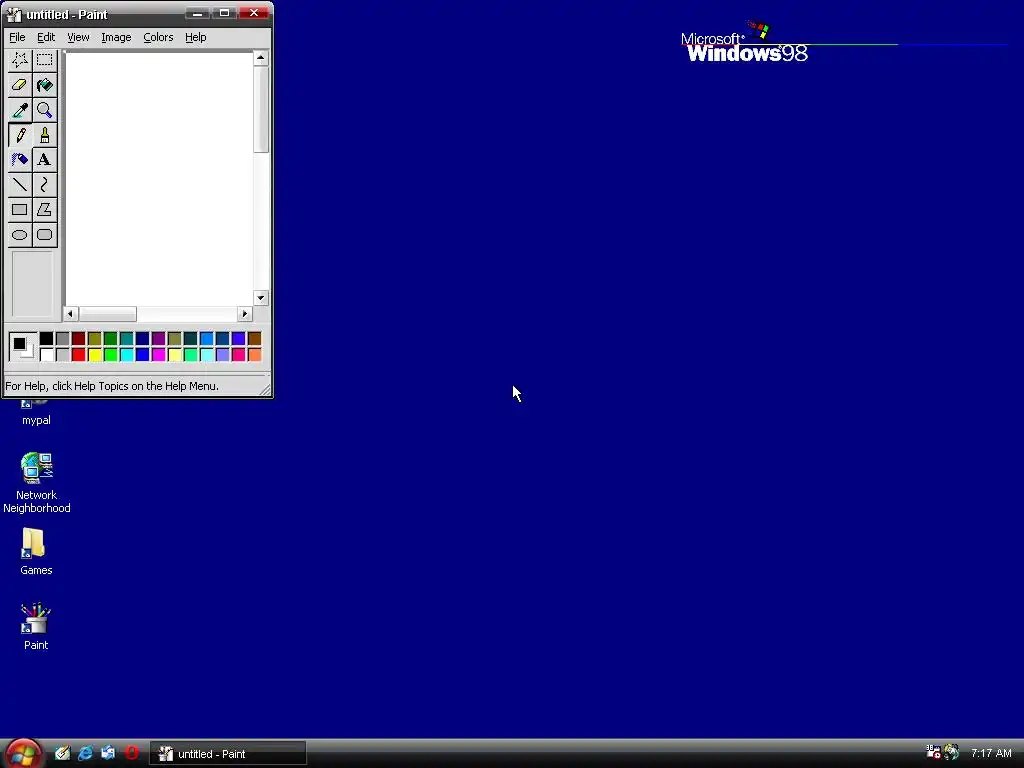Click the window resize grip corner
Screen dimensions: 1024x768
pos(265,390)
